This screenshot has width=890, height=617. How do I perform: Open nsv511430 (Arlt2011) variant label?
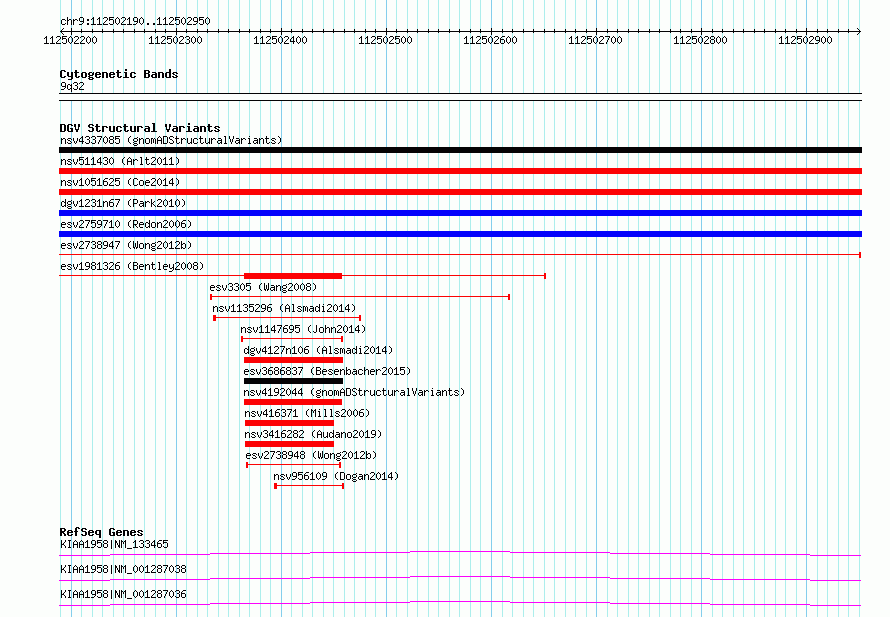(120, 161)
